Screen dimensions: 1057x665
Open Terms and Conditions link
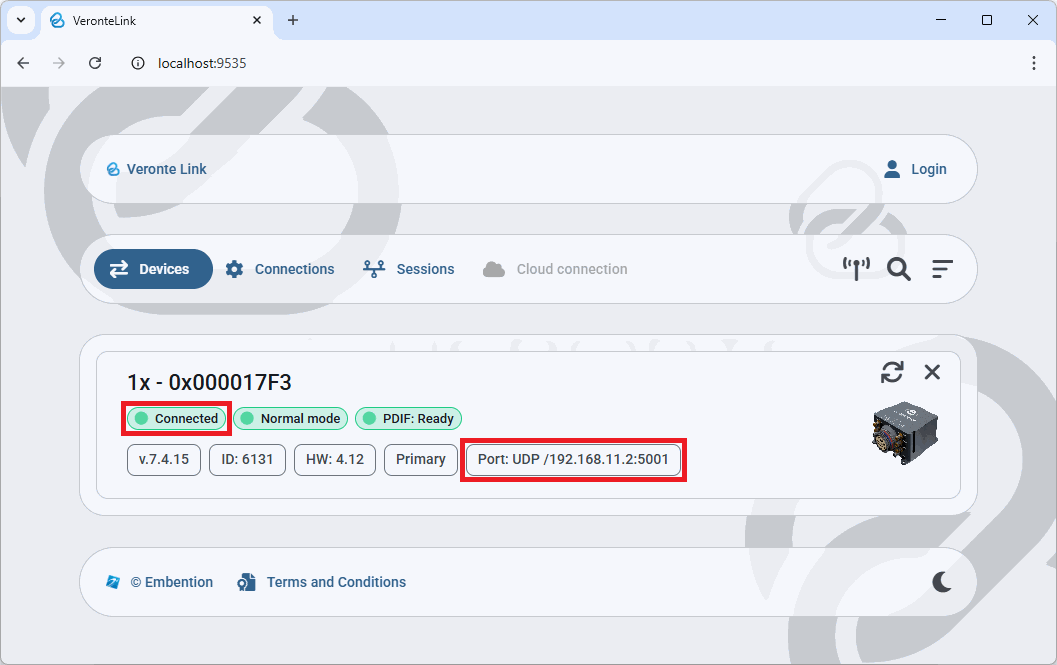(x=322, y=582)
